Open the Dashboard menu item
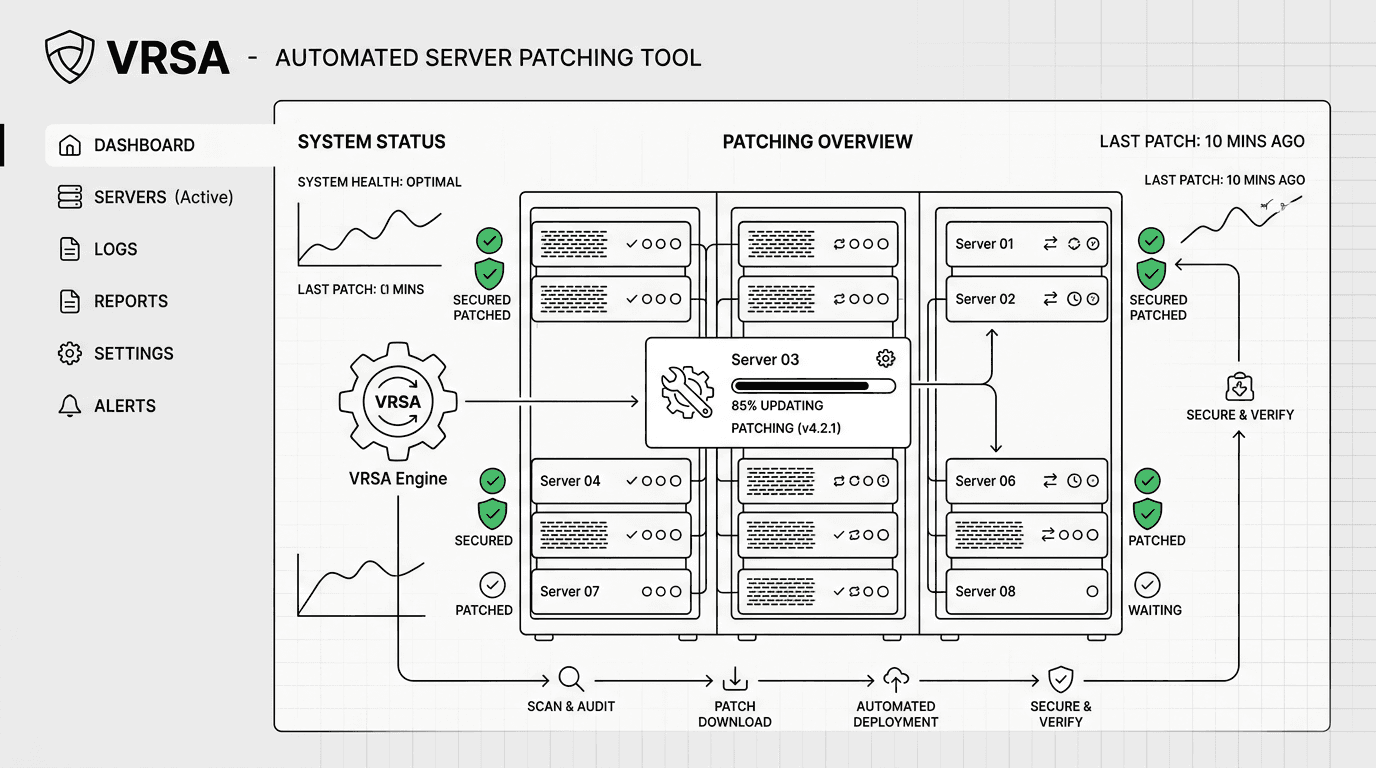 (144, 145)
